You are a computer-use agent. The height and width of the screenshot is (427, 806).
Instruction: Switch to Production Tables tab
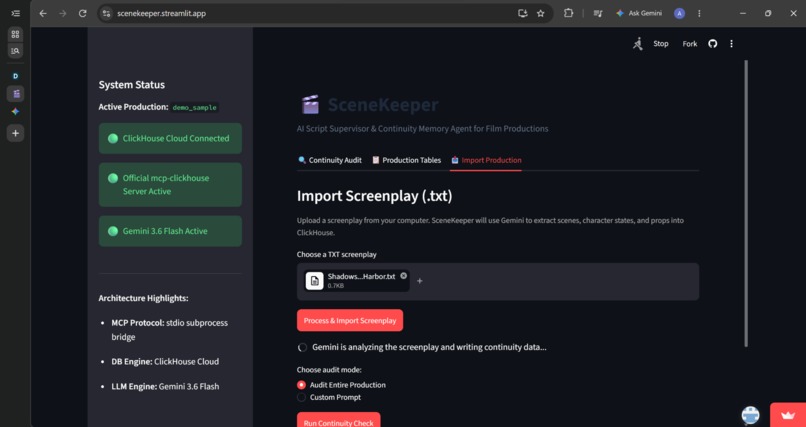coord(406,160)
